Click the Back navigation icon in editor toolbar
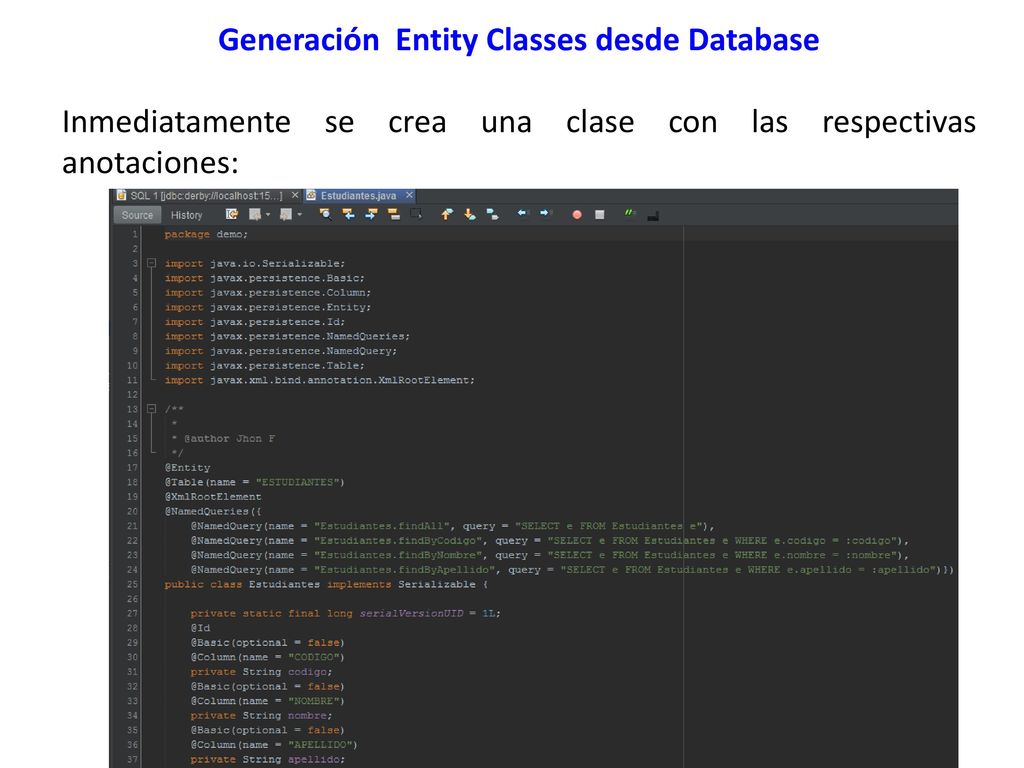The image size is (1024, 768). (255, 214)
